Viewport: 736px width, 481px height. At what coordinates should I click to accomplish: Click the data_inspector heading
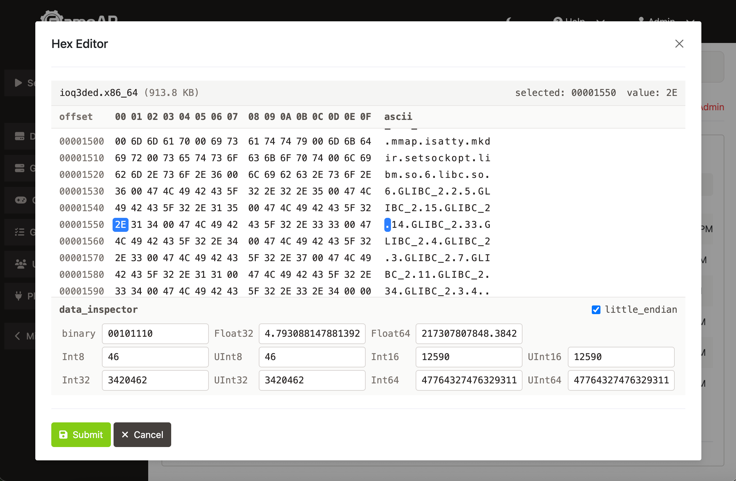(99, 310)
